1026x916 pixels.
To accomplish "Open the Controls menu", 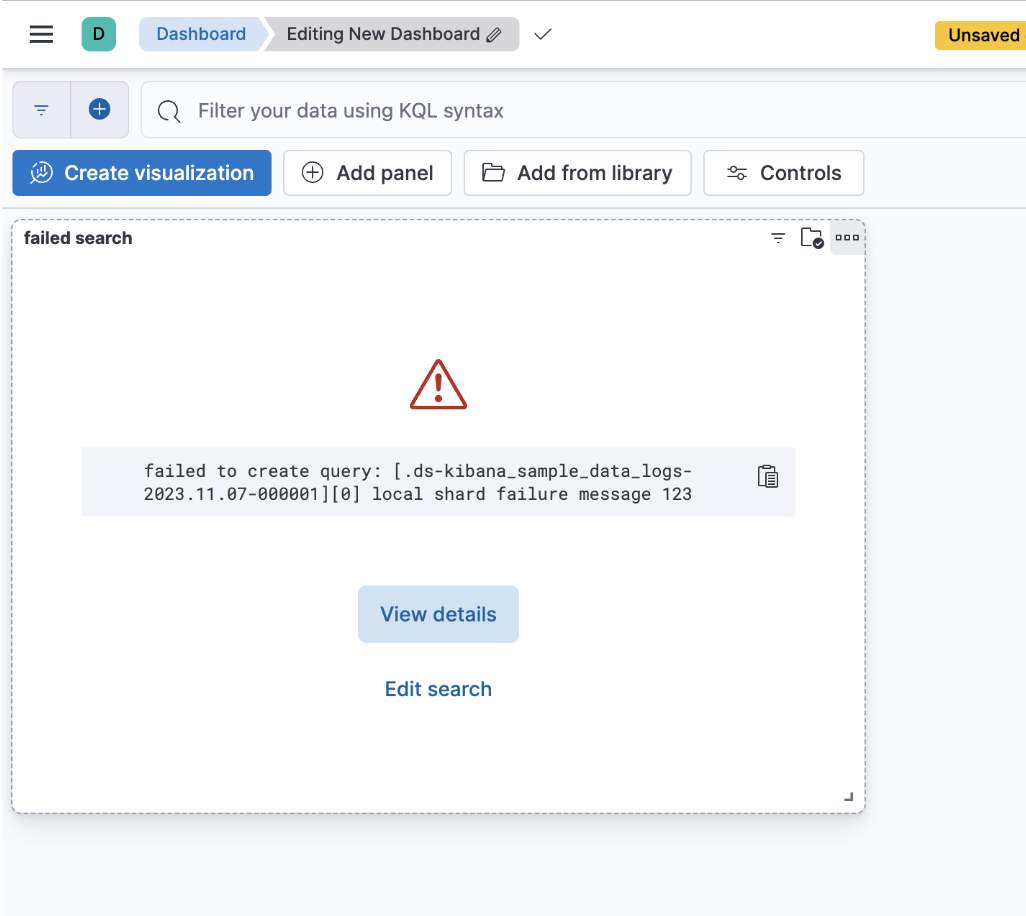I will (783, 172).
